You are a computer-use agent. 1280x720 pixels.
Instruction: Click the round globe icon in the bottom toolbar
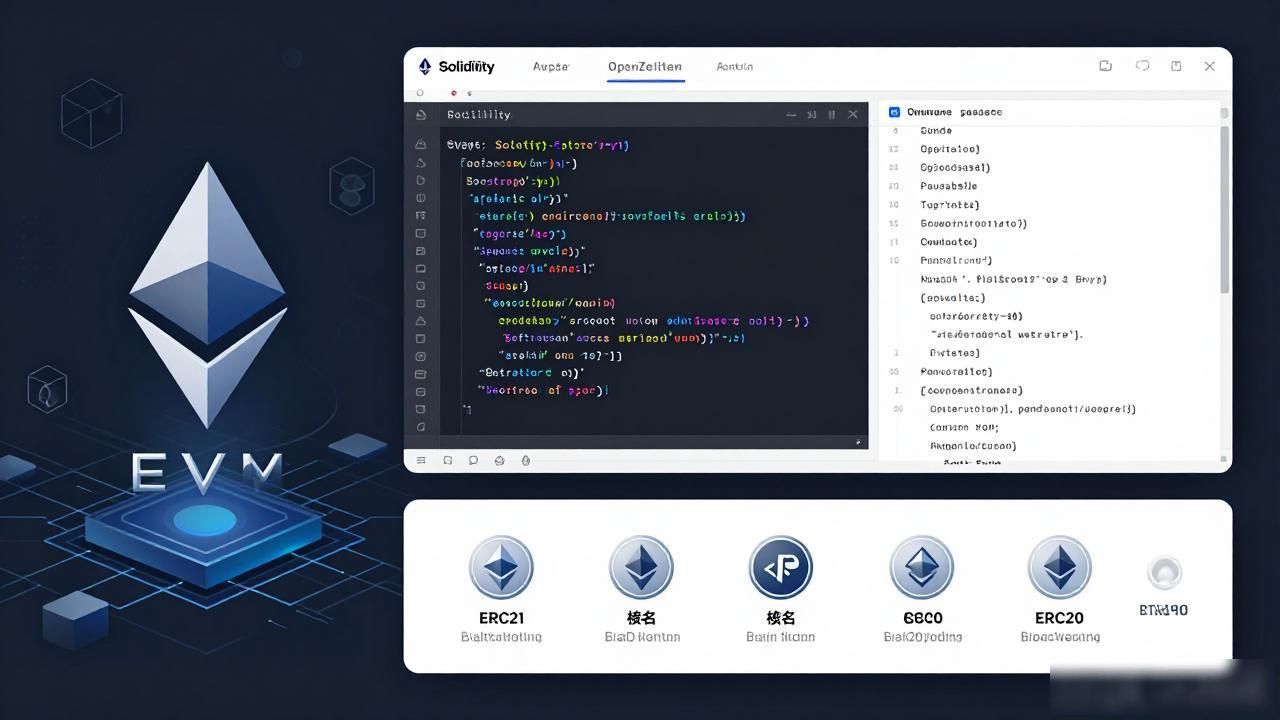[x=500, y=461]
